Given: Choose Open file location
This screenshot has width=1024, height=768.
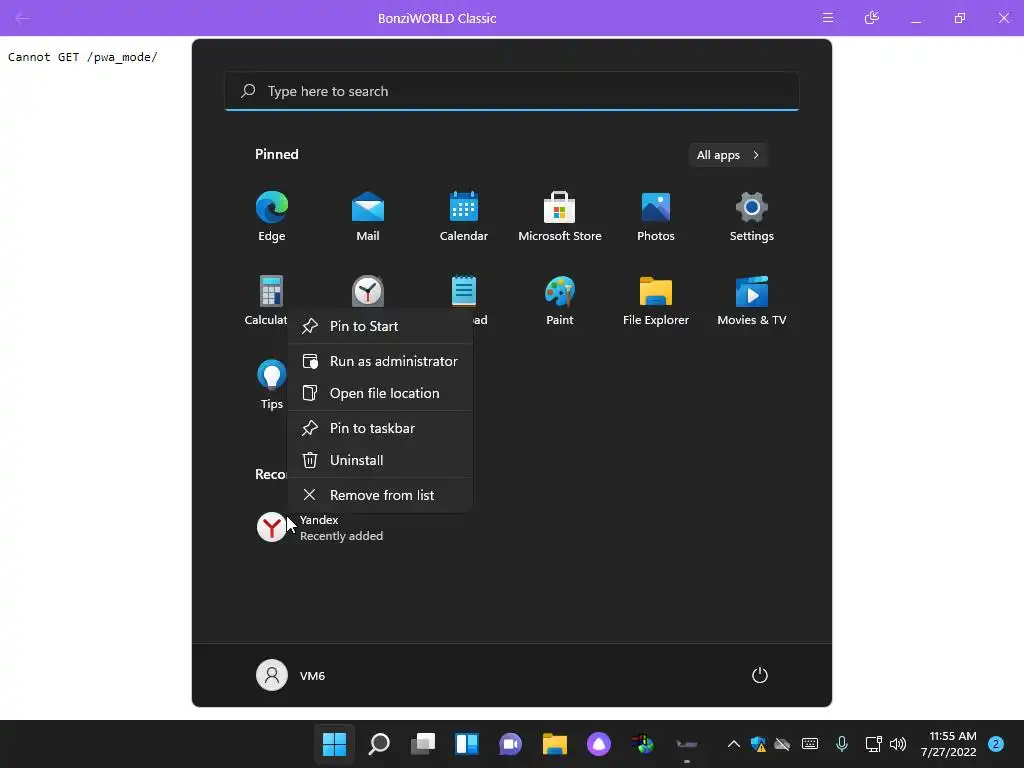Looking at the screenshot, I should 380,393.
